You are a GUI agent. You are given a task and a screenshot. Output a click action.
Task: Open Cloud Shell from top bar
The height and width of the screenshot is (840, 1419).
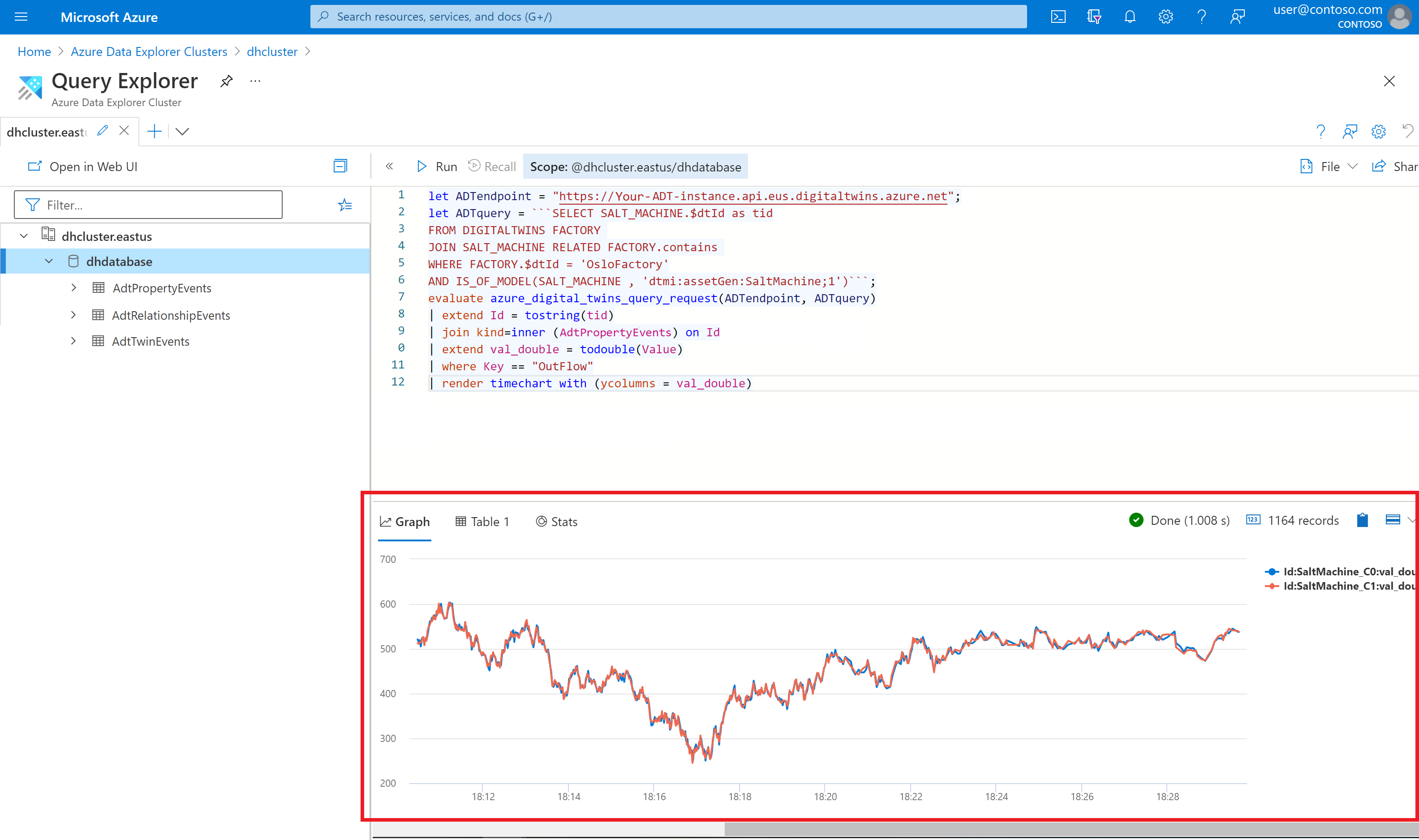pos(1058,17)
